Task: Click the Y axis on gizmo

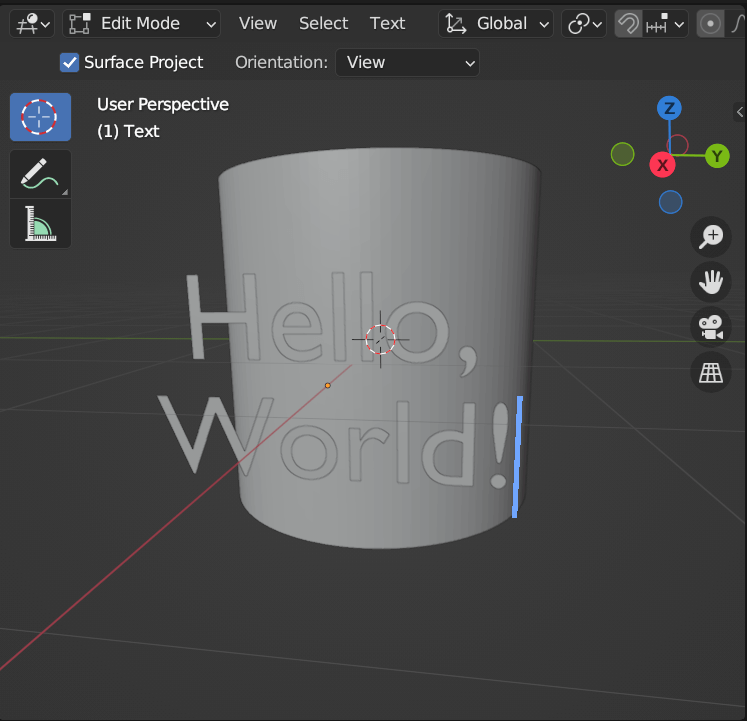Action: coord(717,156)
